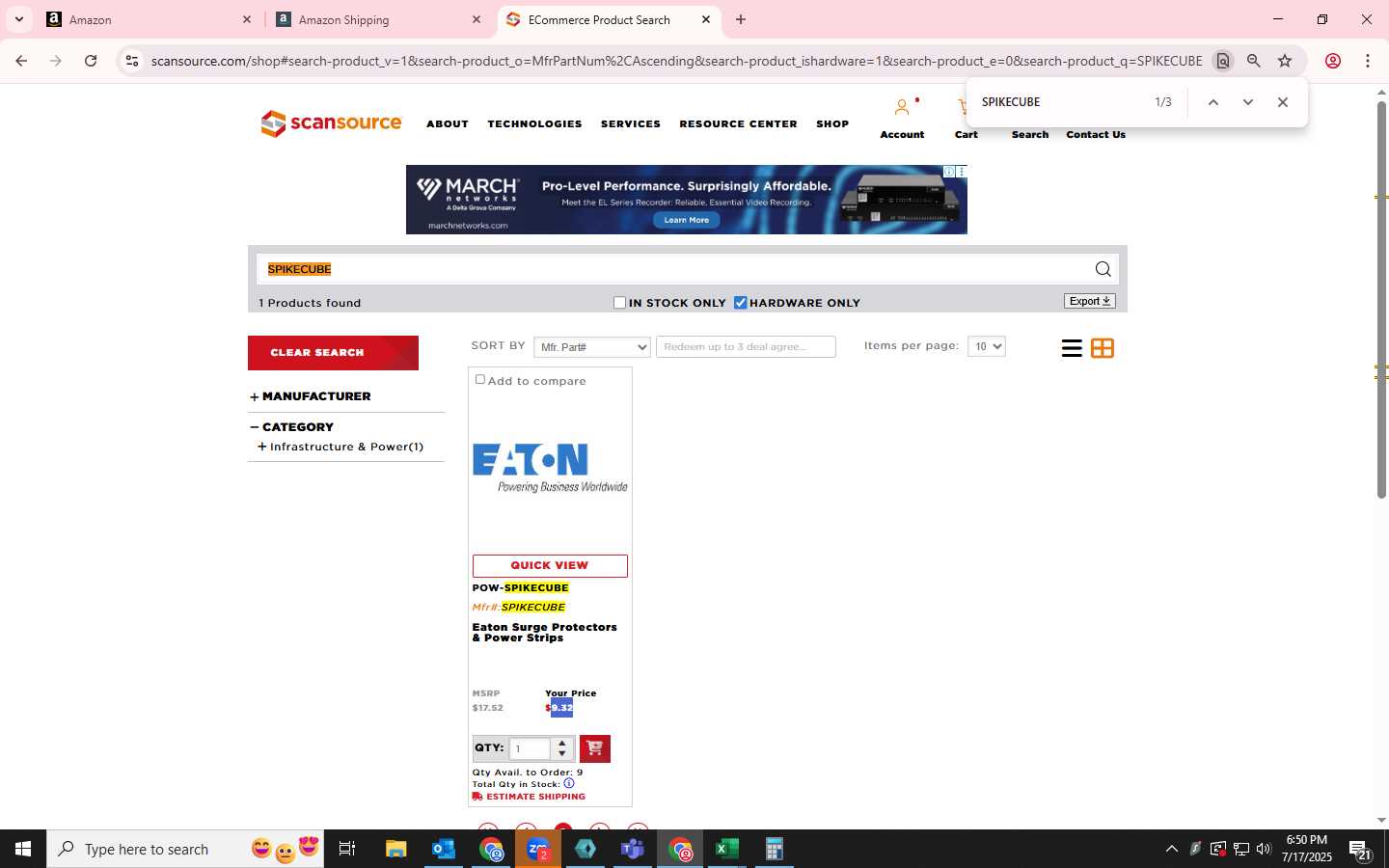Jump to next find-in-page match
Viewport: 1389px width, 868px height.
pyautogui.click(x=1247, y=102)
